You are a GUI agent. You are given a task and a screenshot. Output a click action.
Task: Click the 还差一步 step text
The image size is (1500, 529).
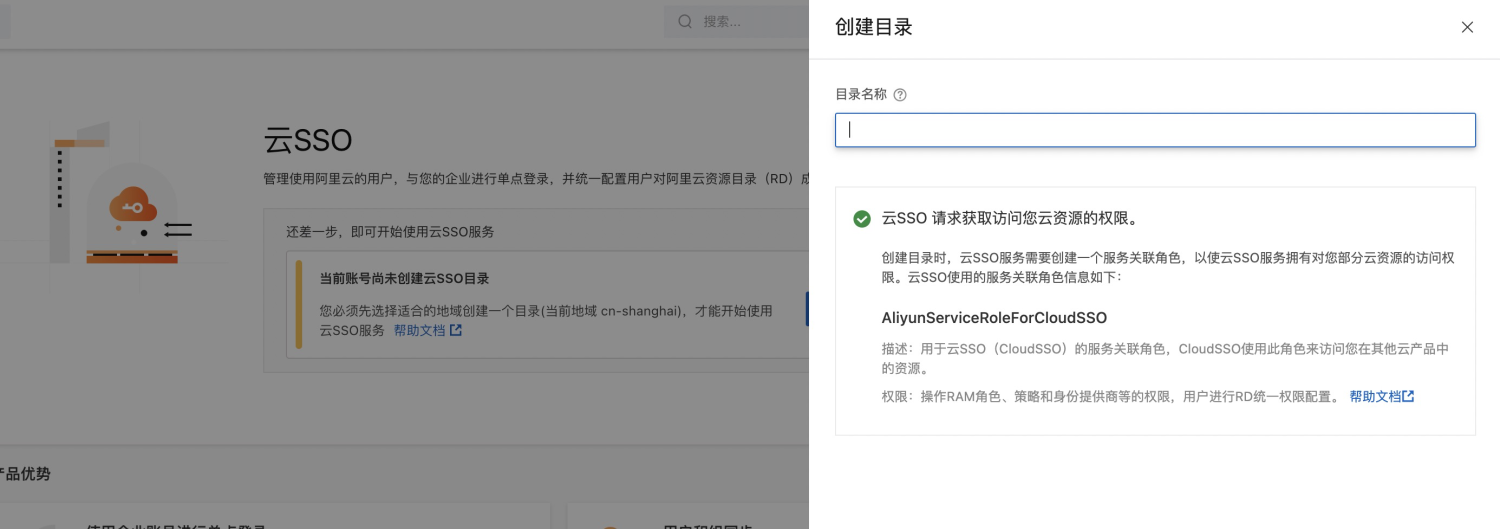[x=390, y=231]
